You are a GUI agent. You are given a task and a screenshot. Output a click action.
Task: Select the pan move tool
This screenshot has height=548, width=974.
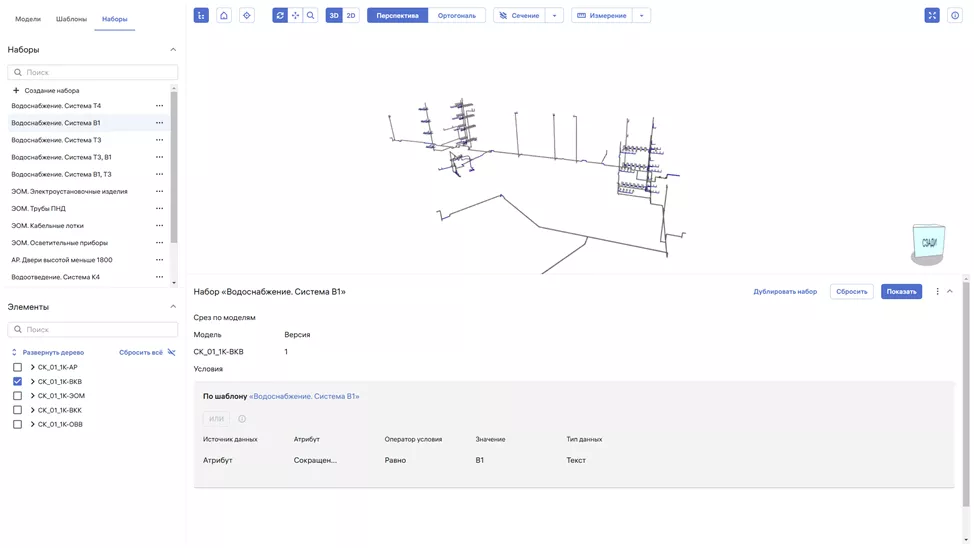[295, 16]
